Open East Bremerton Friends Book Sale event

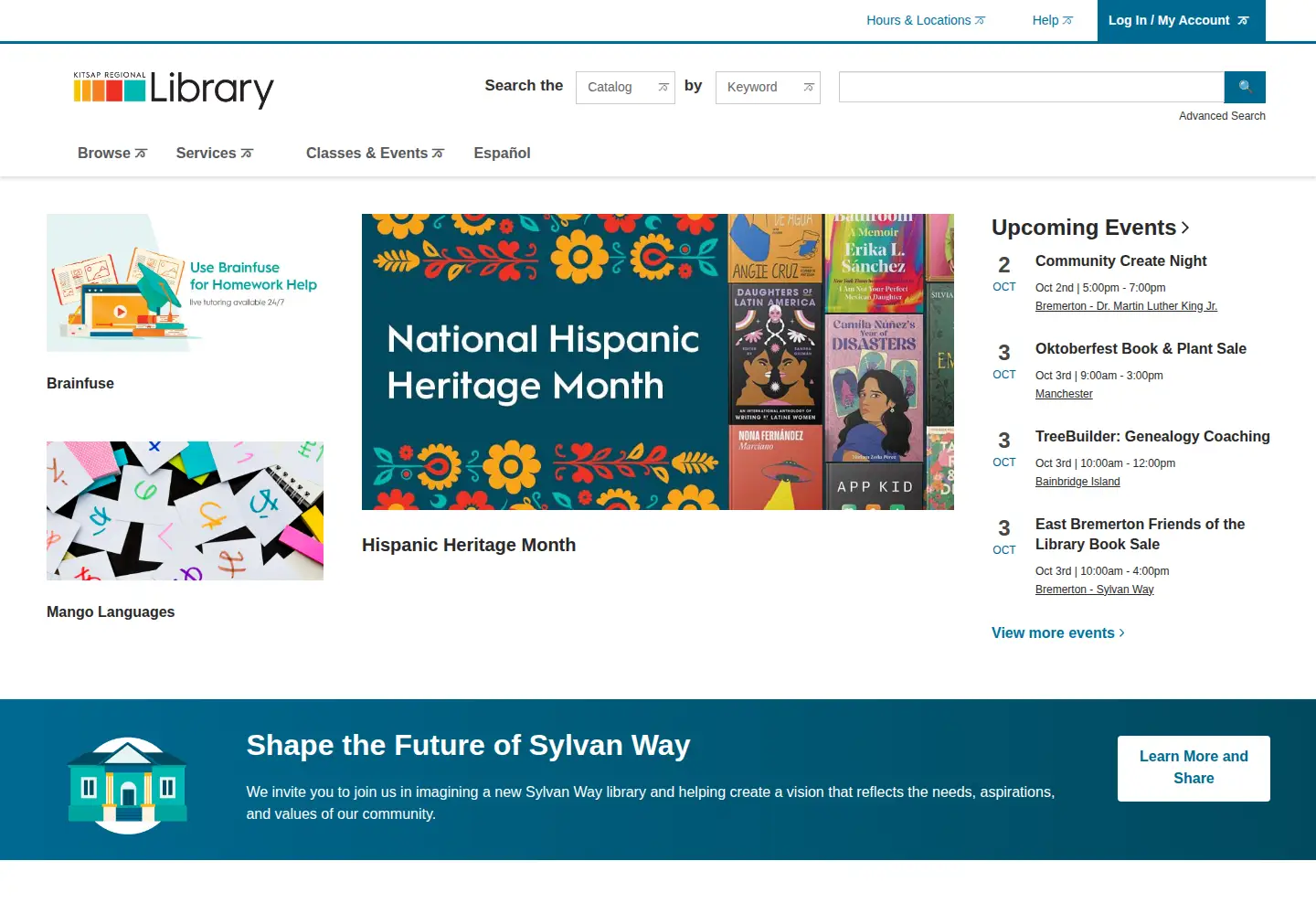pos(1140,534)
